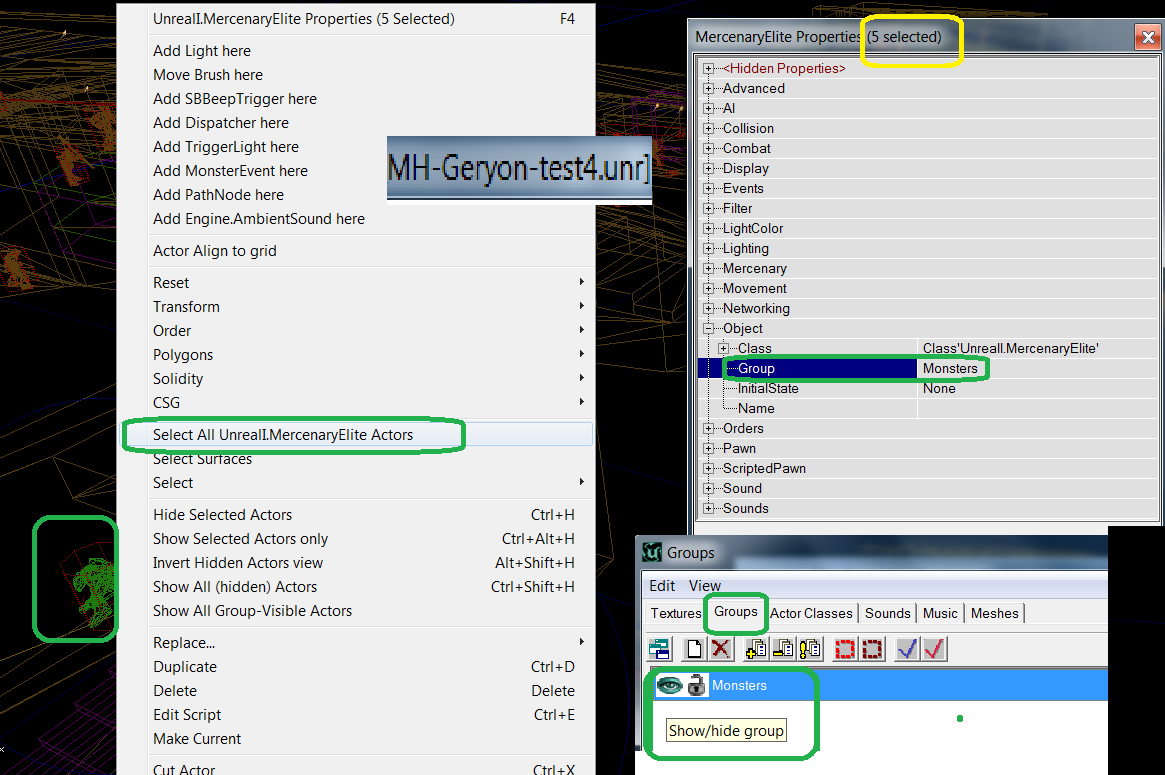Collapse the Object properties category
1165x775 pixels.
(708, 328)
